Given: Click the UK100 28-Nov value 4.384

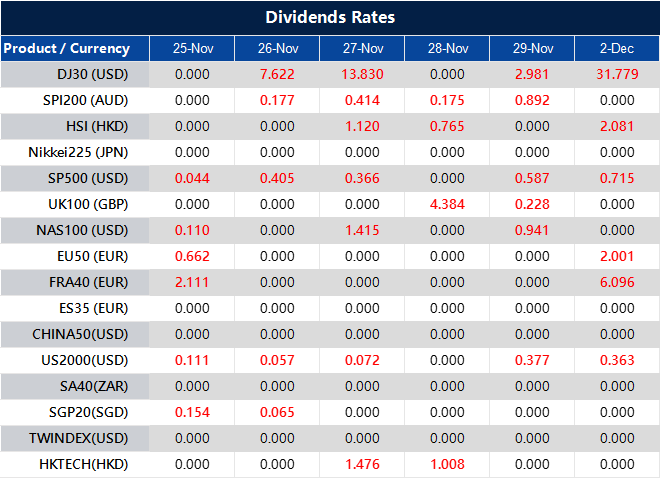Looking at the screenshot, I should point(447,204).
